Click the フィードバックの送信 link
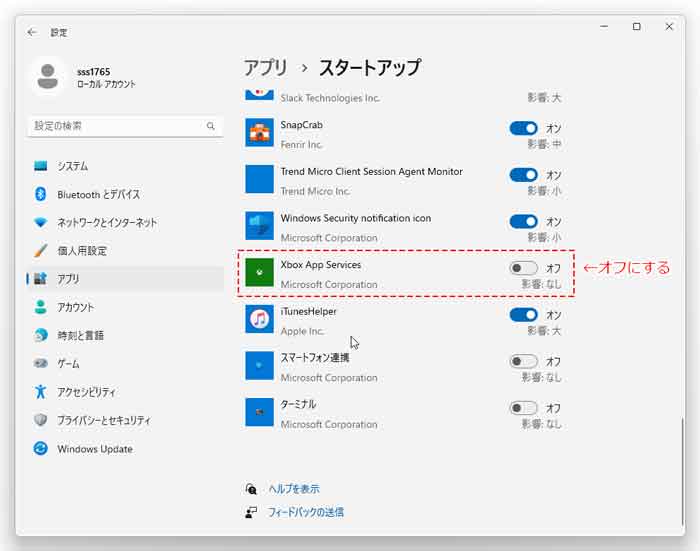 (306, 512)
